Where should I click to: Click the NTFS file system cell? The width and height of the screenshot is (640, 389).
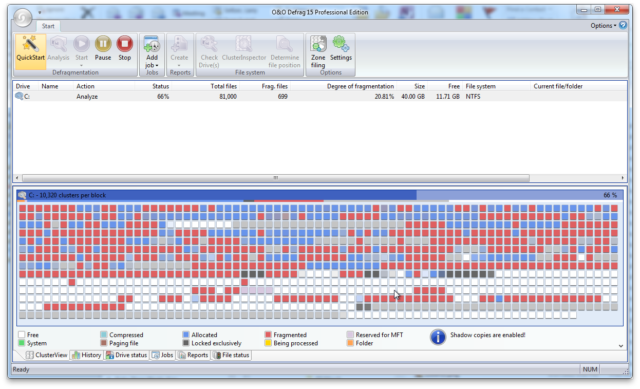(x=473, y=96)
